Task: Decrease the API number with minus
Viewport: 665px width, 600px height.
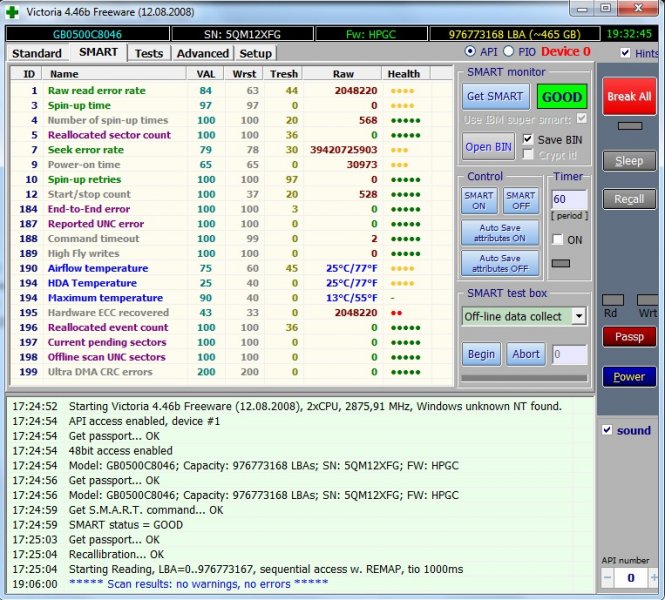Action: [607, 578]
